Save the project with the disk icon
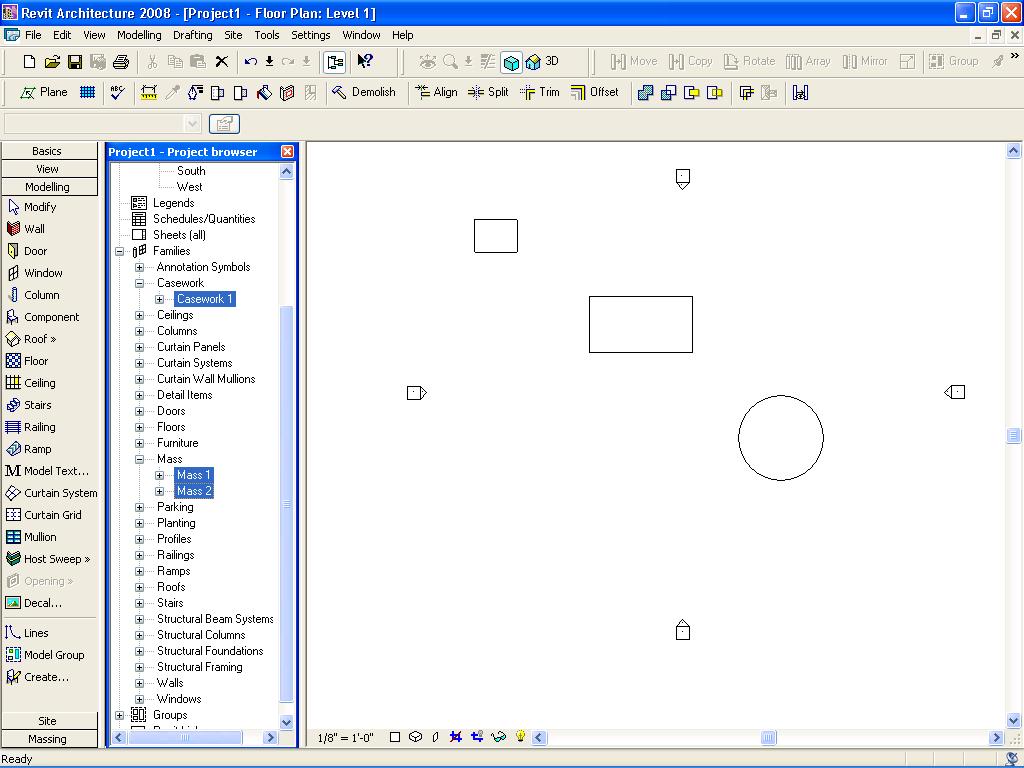1024x768 pixels. click(x=75, y=61)
